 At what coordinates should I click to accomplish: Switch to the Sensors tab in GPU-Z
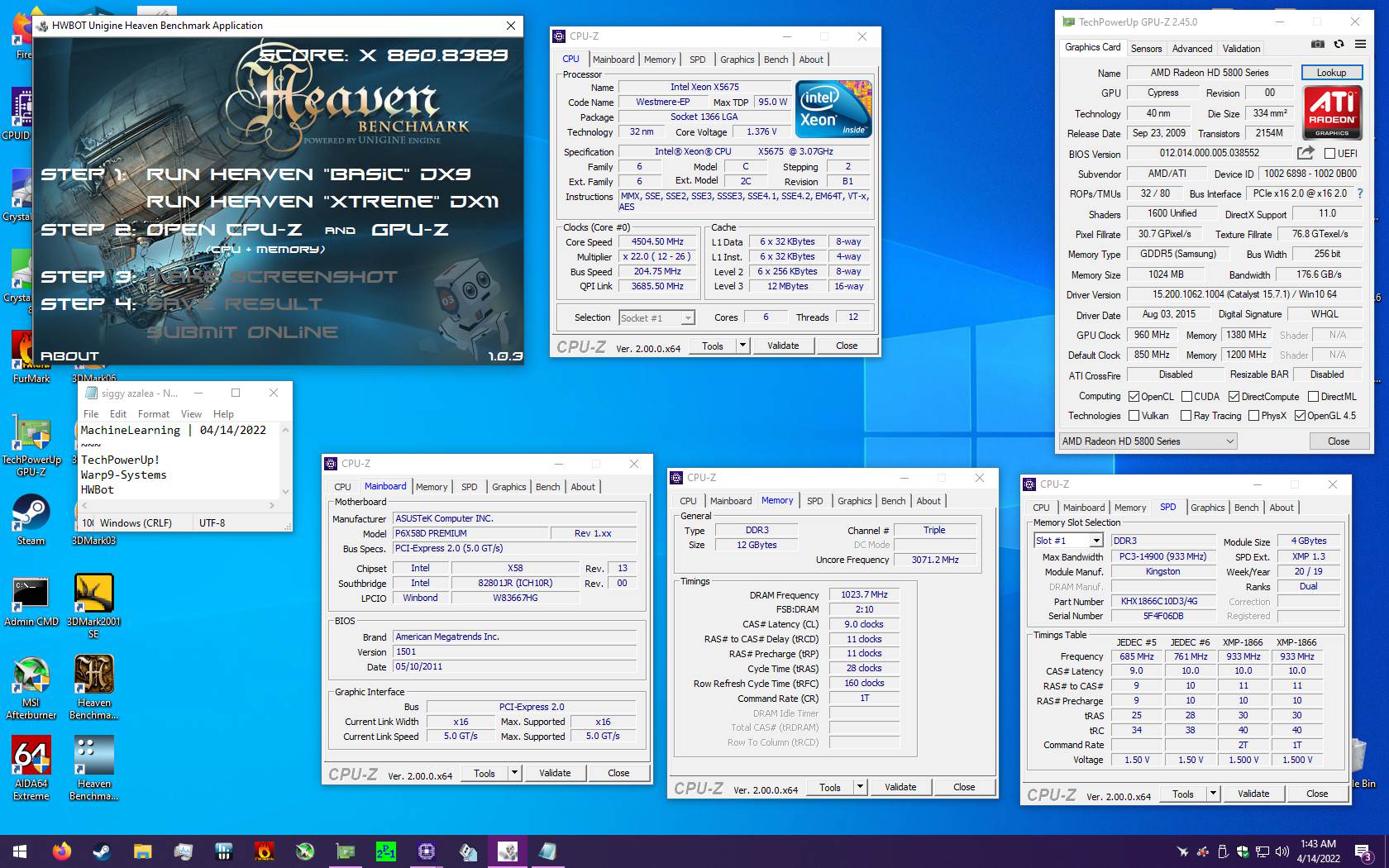[1146, 49]
